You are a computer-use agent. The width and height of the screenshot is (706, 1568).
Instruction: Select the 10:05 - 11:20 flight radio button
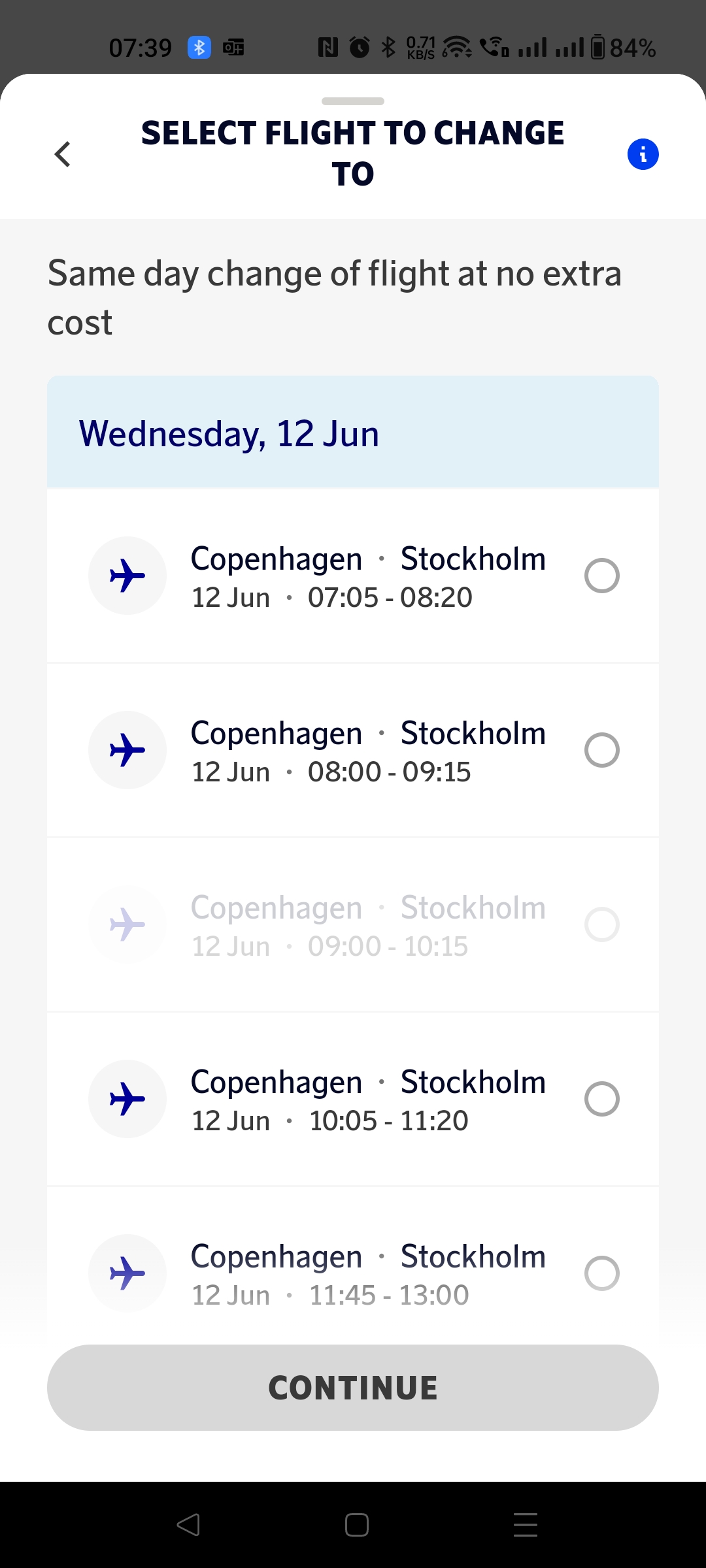601,1099
